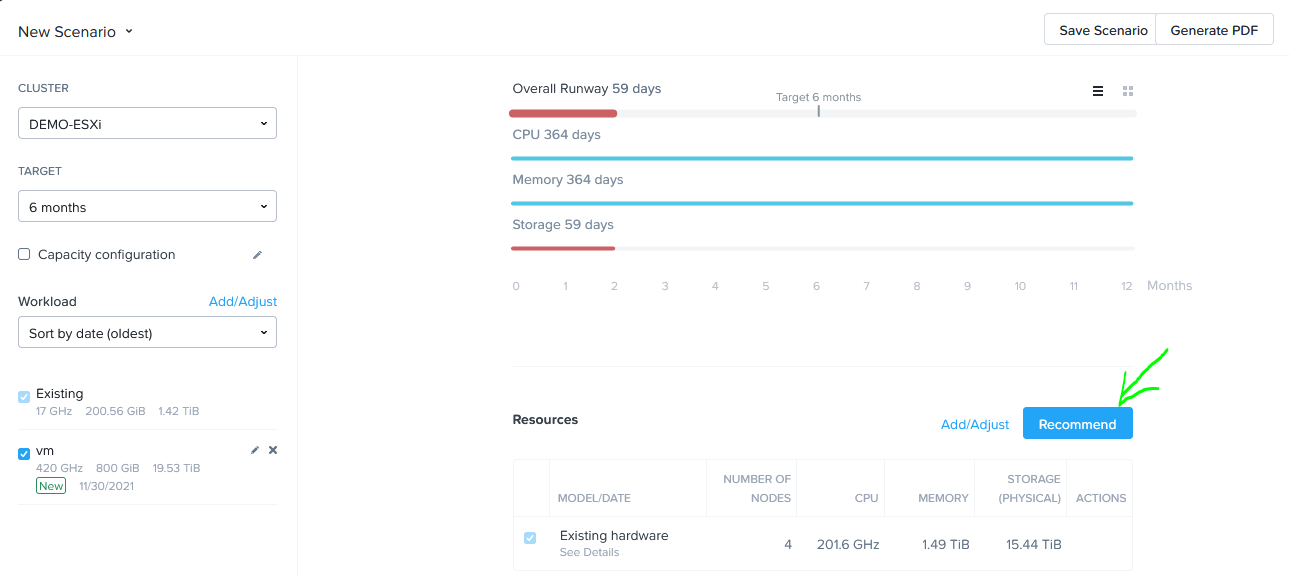Open the New Scenario dropdown
1289x576 pixels.
tap(76, 31)
